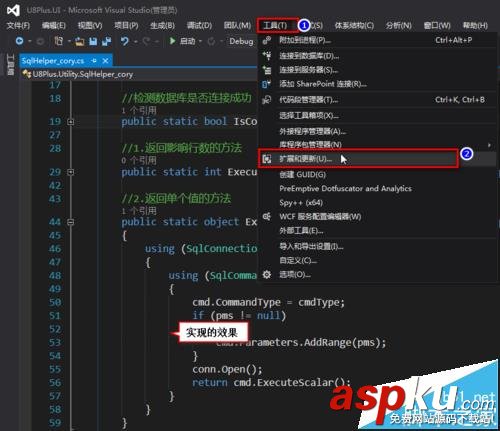Select 外接程序管理器(A)... menu entry
Image resolution: width=500 pixels, height=431 pixels.
click(x=377, y=131)
